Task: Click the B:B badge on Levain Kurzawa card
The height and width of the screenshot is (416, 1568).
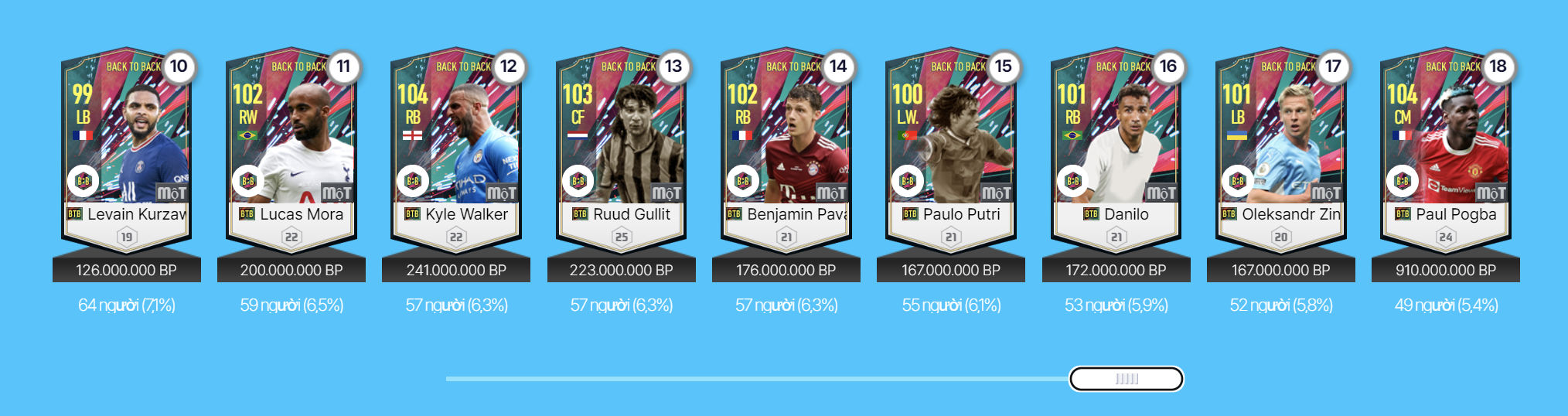Action: pos(83,181)
